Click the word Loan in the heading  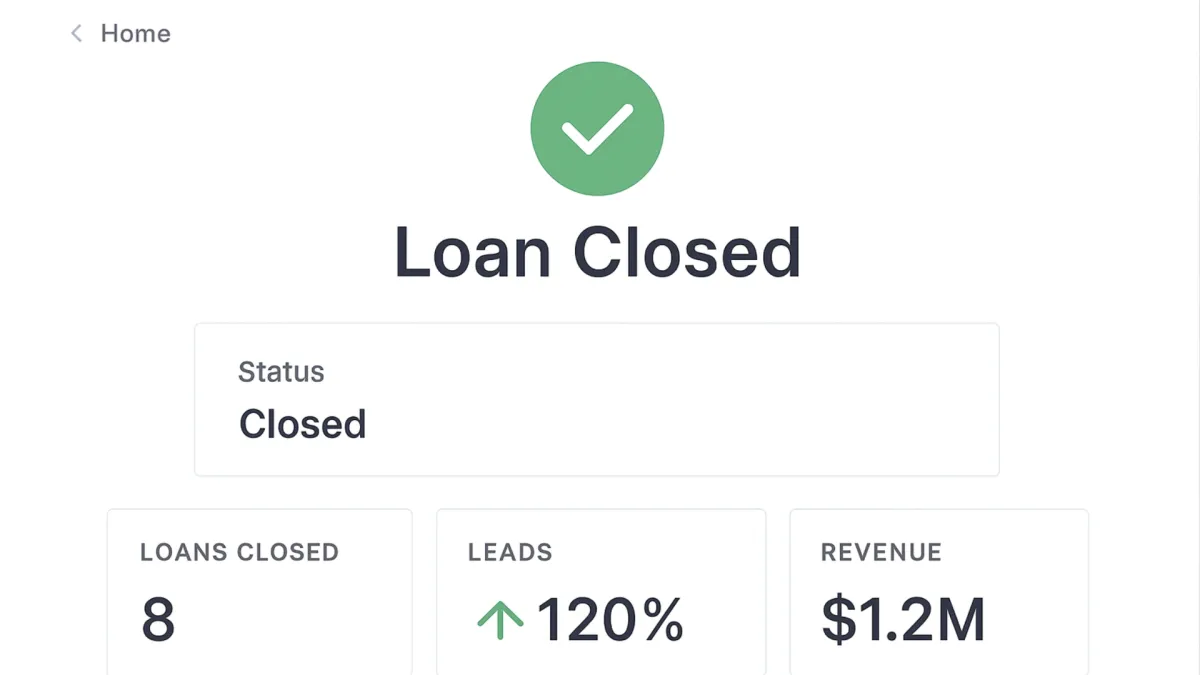[x=472, y=251]
